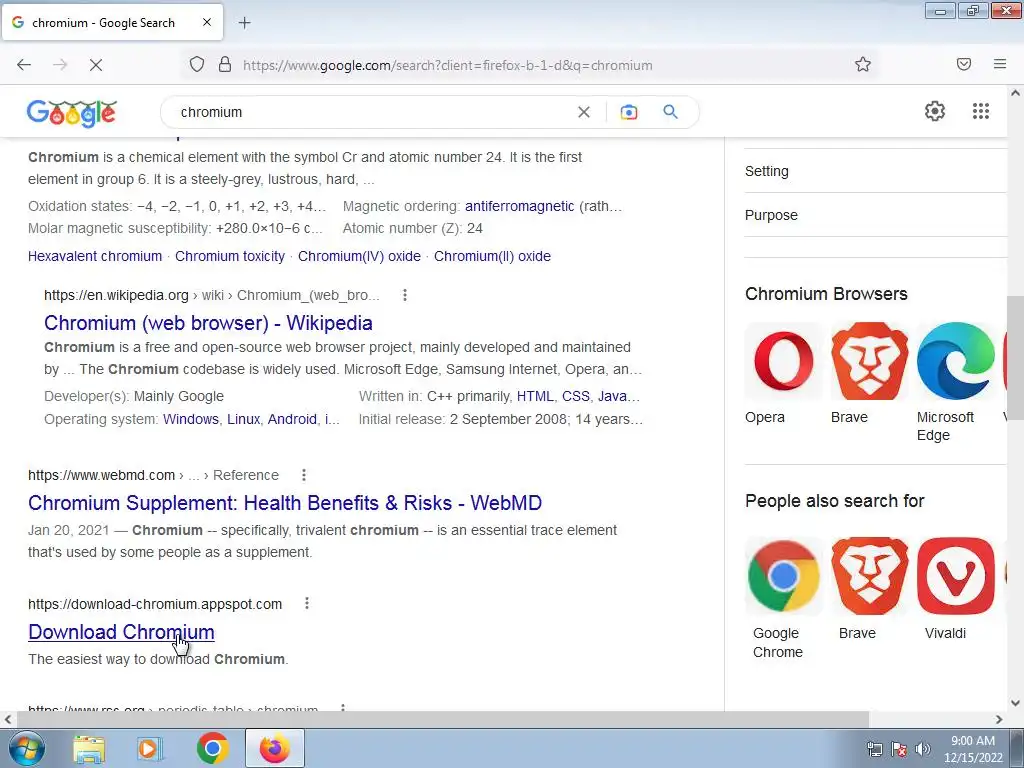The height and width of the screenshot is (768, 1024).
Task: Open a new tab with plus button
Action: click(x=244, y=23)
